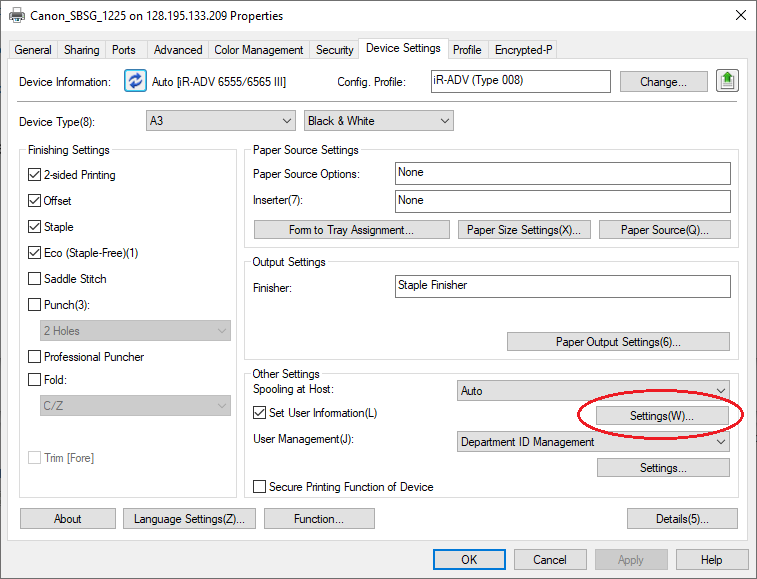Toggle Secure Printing Function of Device
This screenshot has width=757, height=579.
click(259, 487)
